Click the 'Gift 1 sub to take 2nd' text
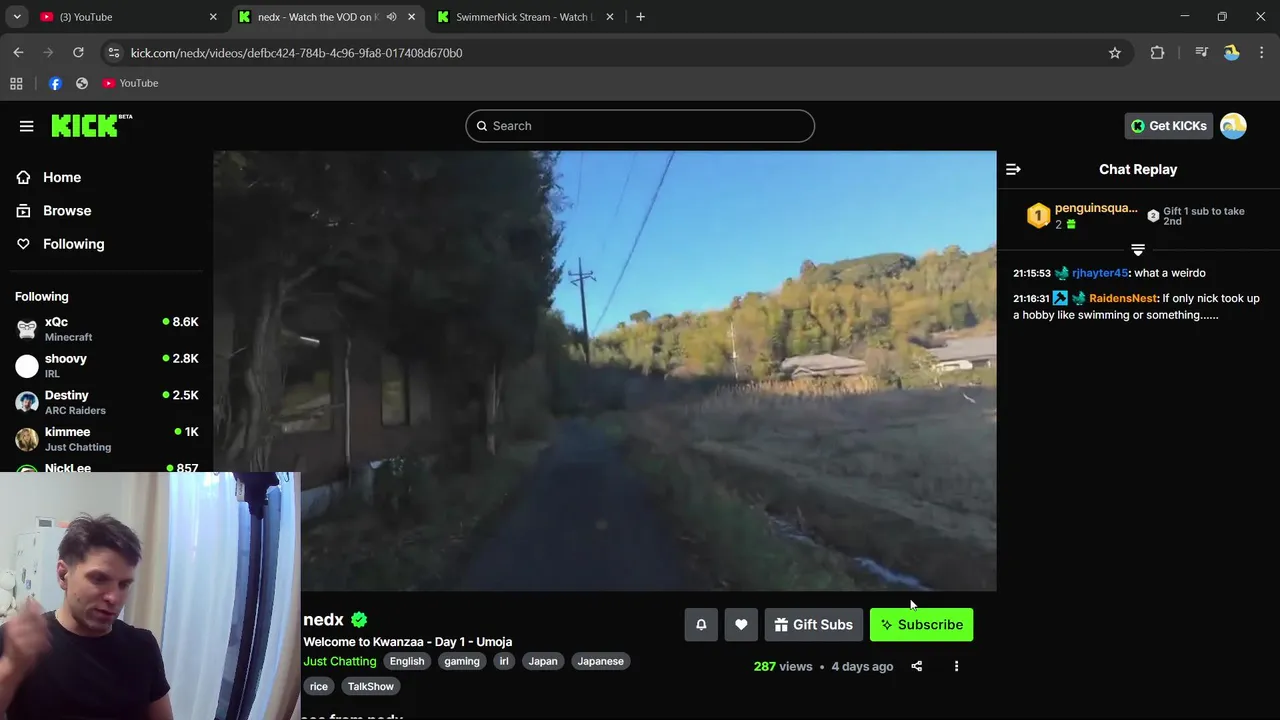1280x720 pixels. (x=1204, y=216)
